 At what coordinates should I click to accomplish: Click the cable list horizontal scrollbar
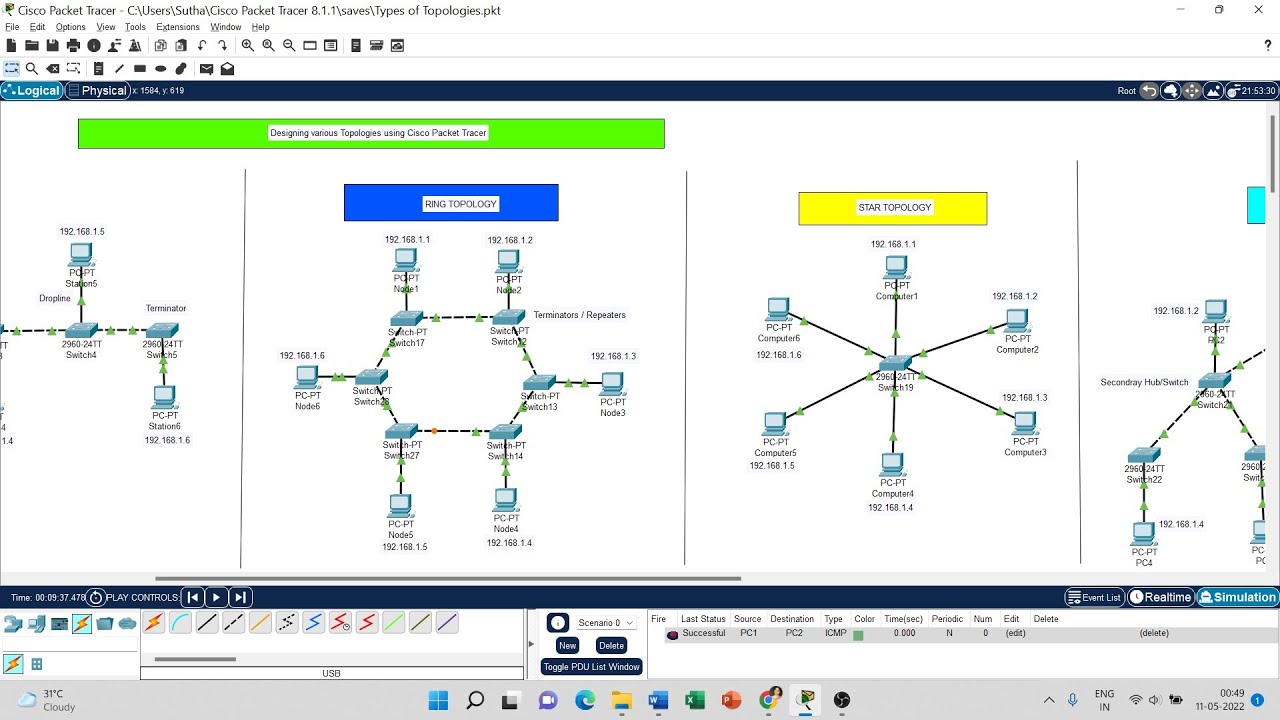195,659
